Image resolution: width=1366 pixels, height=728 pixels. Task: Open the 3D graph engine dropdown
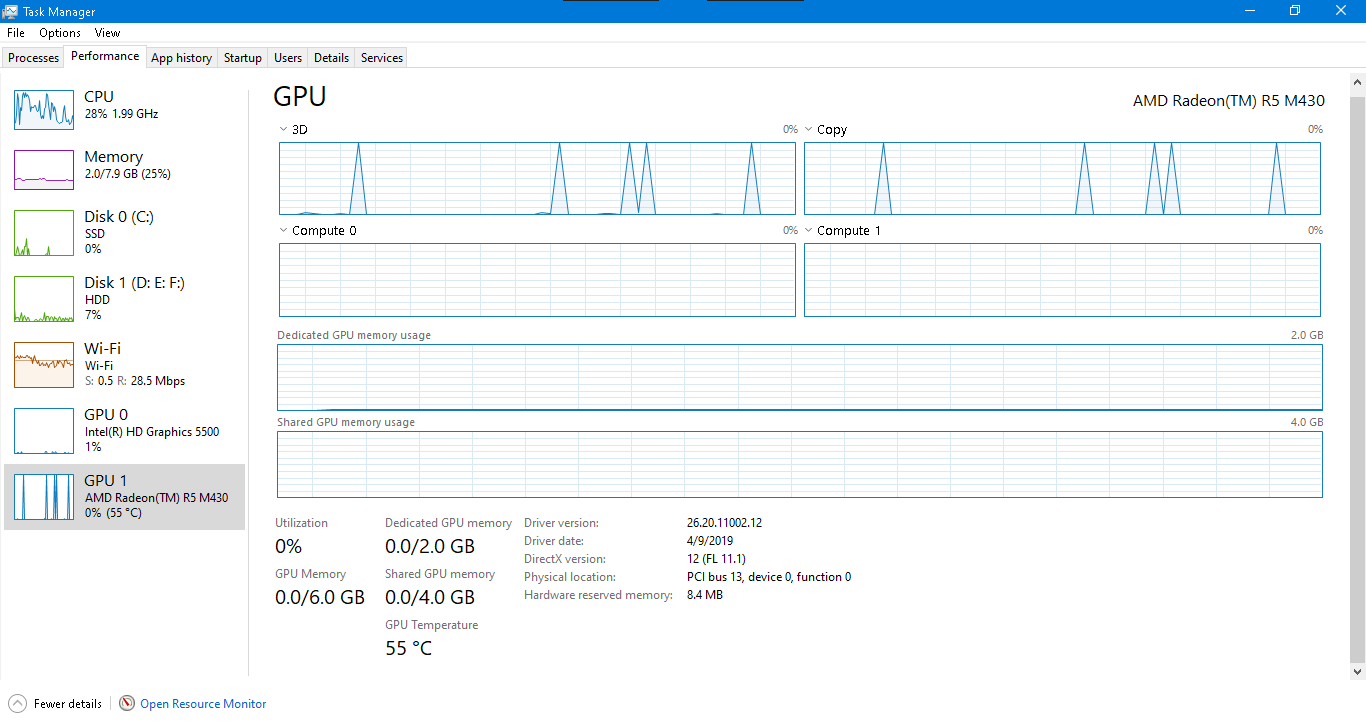pyautogui.click(x=283, y=129)
